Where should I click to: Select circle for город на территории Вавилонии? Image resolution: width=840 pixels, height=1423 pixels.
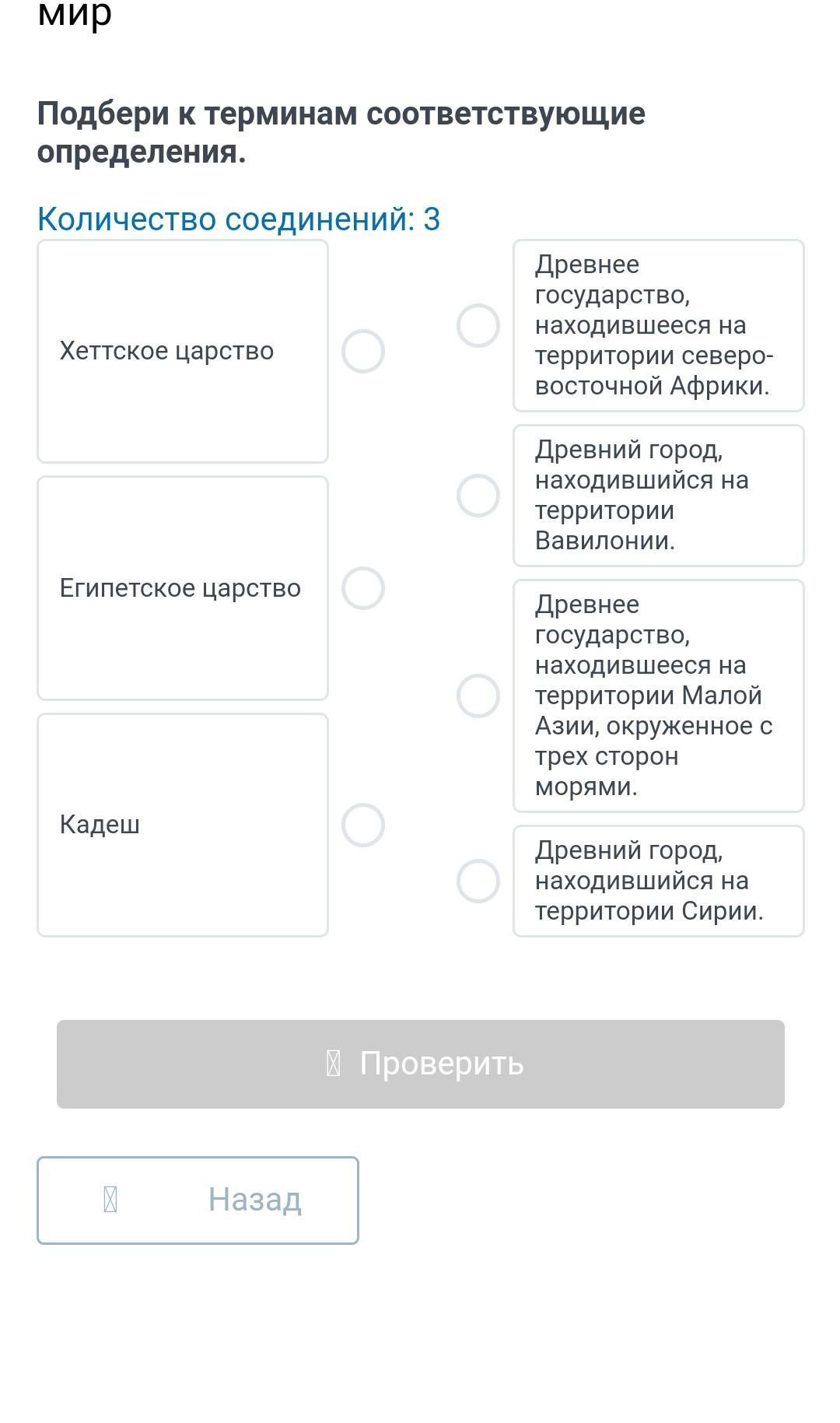pyautogui.click(x=478, y=496)
